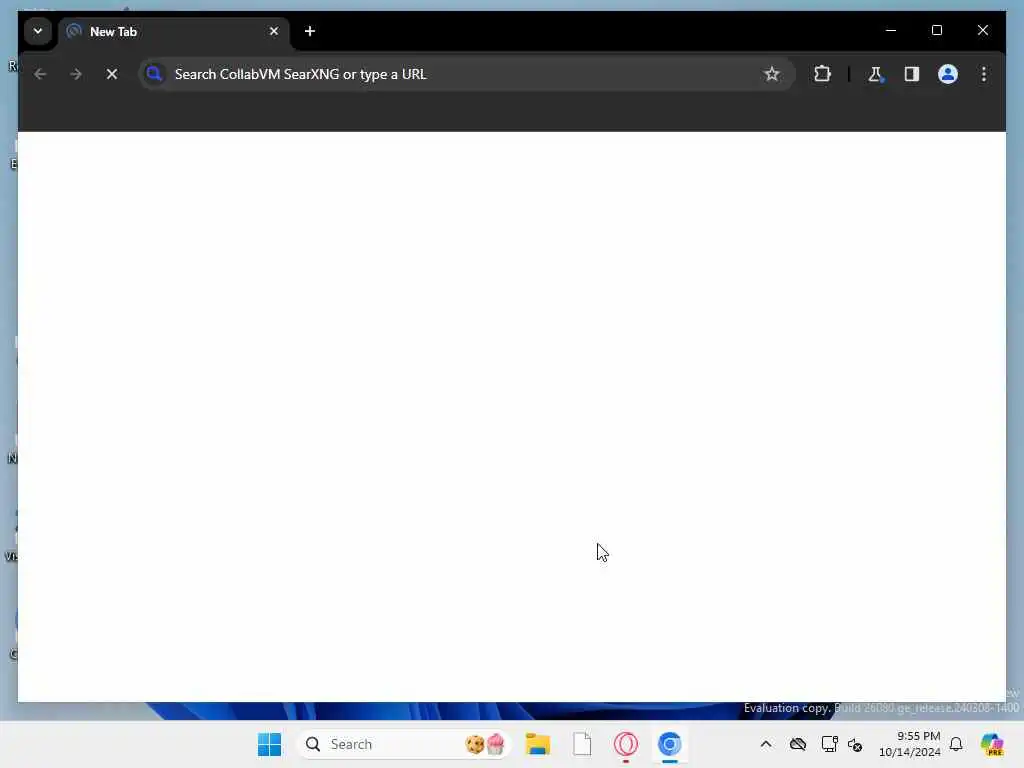Bookmark this tab with the star icon
1024x768 pixels.
coord(772,74)
